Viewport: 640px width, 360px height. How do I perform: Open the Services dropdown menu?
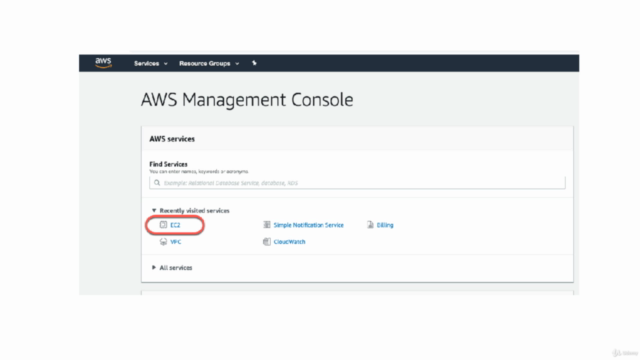tap(151, 64)
